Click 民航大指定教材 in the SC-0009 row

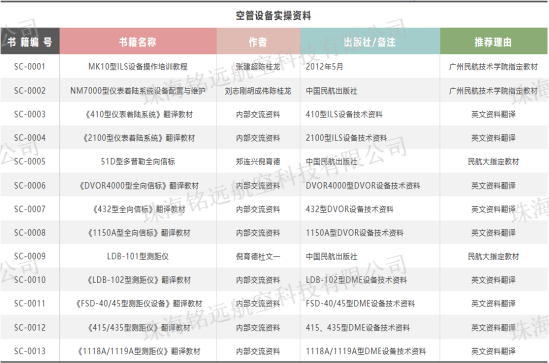click(493, 256)
